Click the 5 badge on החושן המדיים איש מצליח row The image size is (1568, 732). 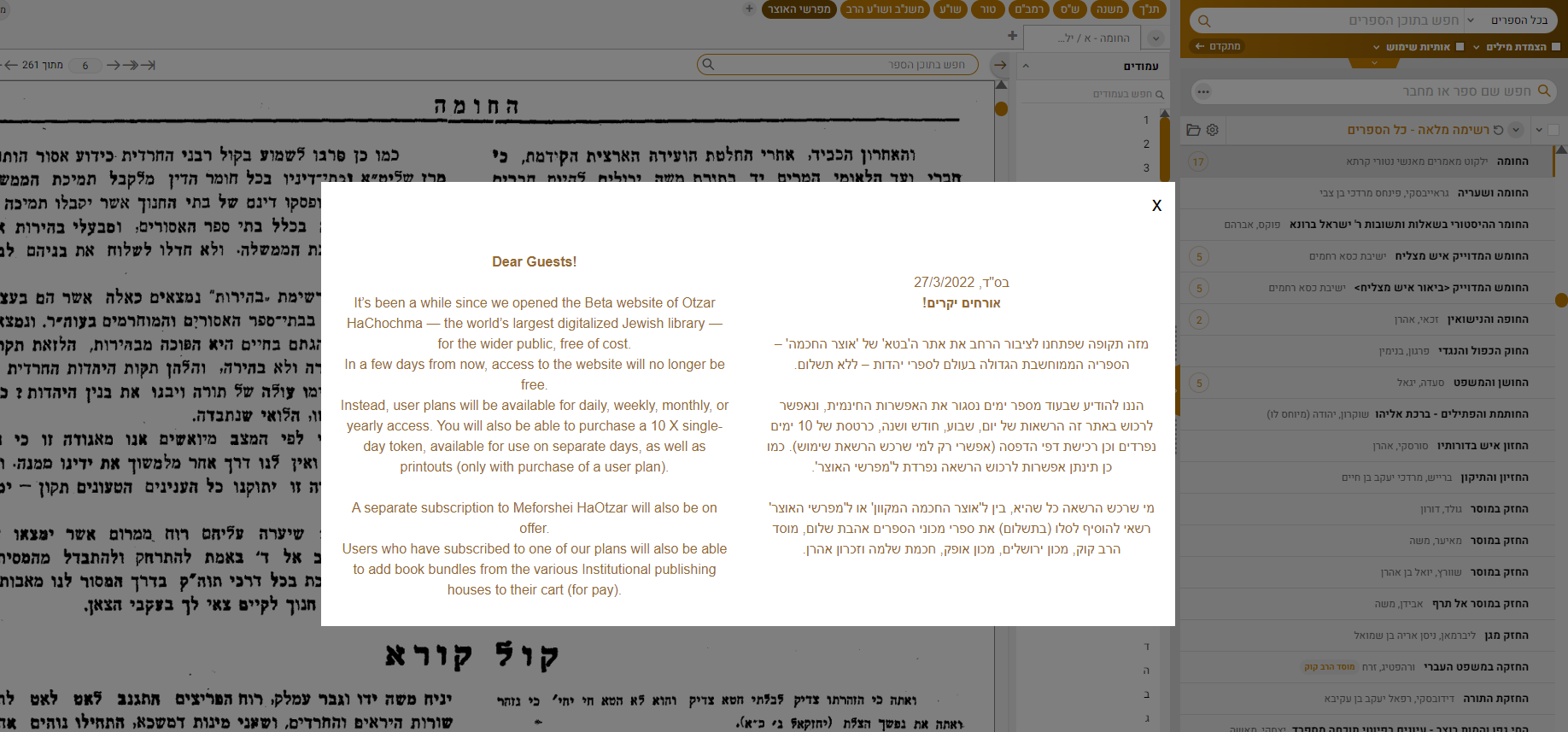pyautogui.click(x=1199, y=256)
